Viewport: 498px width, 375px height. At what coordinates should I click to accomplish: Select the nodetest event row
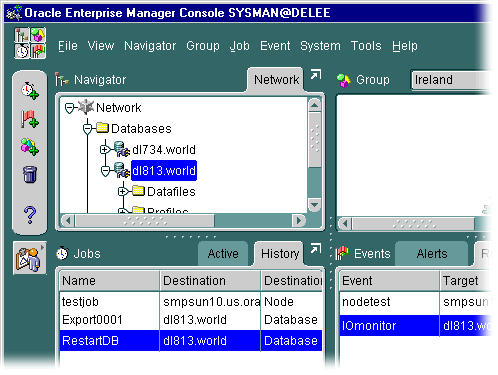point(416,302)
